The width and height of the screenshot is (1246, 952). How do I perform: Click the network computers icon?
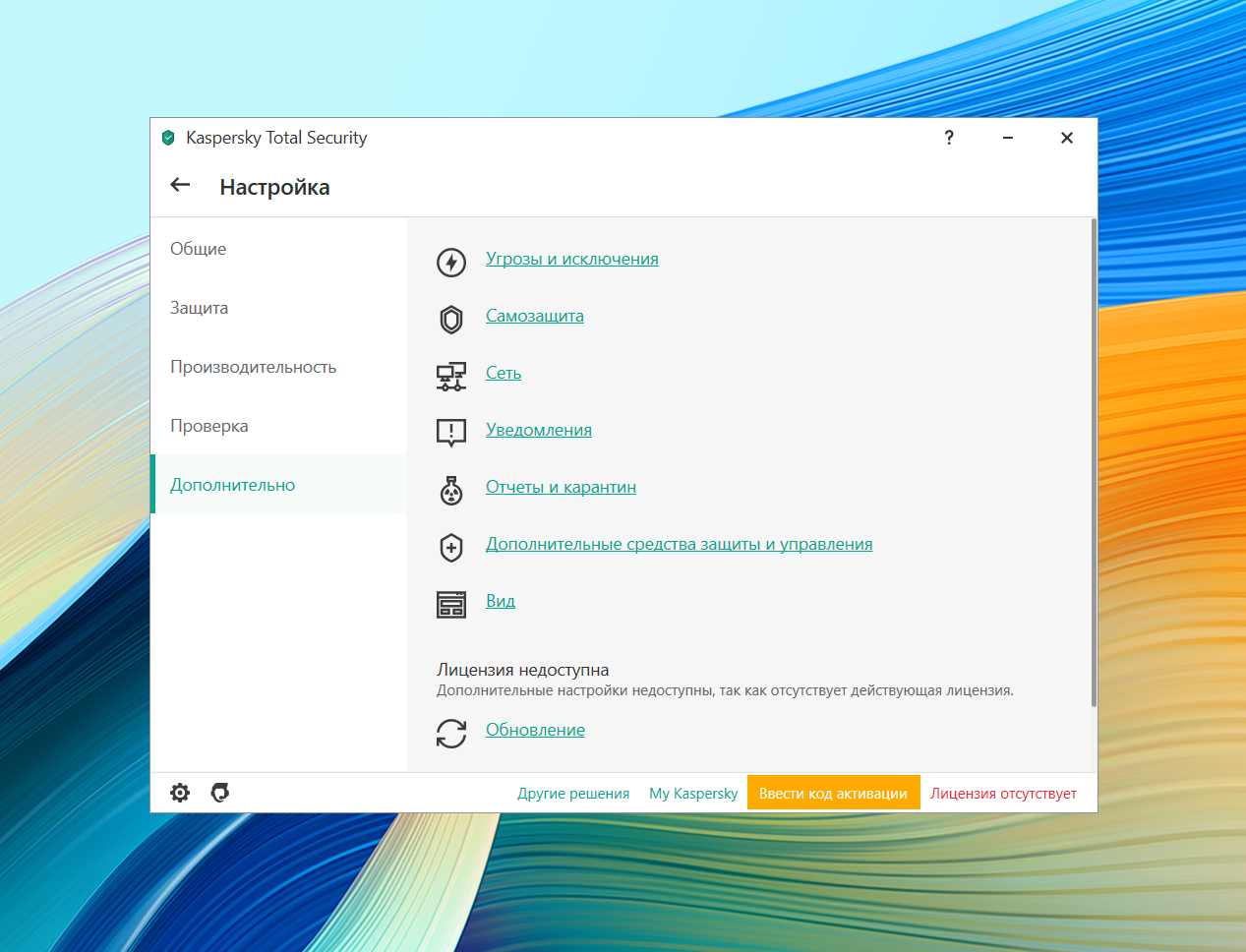click(x=451, y=377)
